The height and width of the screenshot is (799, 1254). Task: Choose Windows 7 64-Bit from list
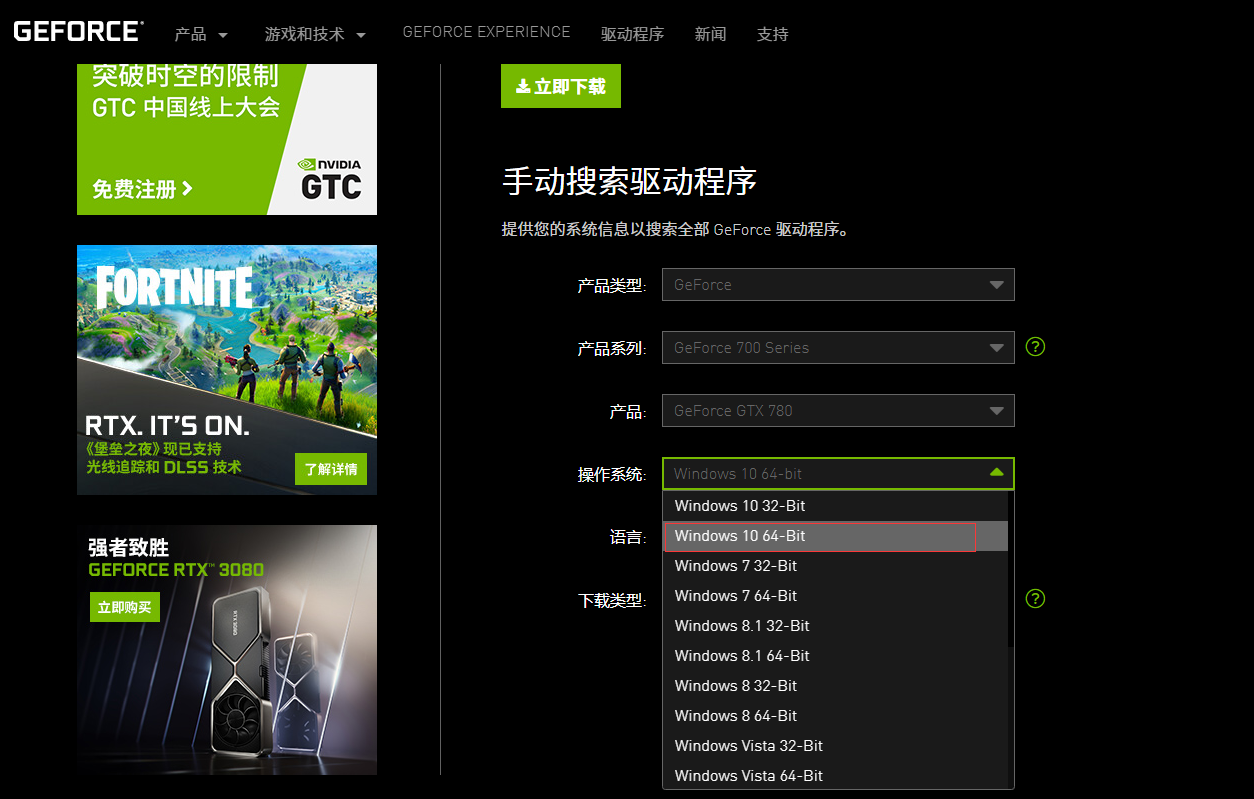[x=736, y=596]
